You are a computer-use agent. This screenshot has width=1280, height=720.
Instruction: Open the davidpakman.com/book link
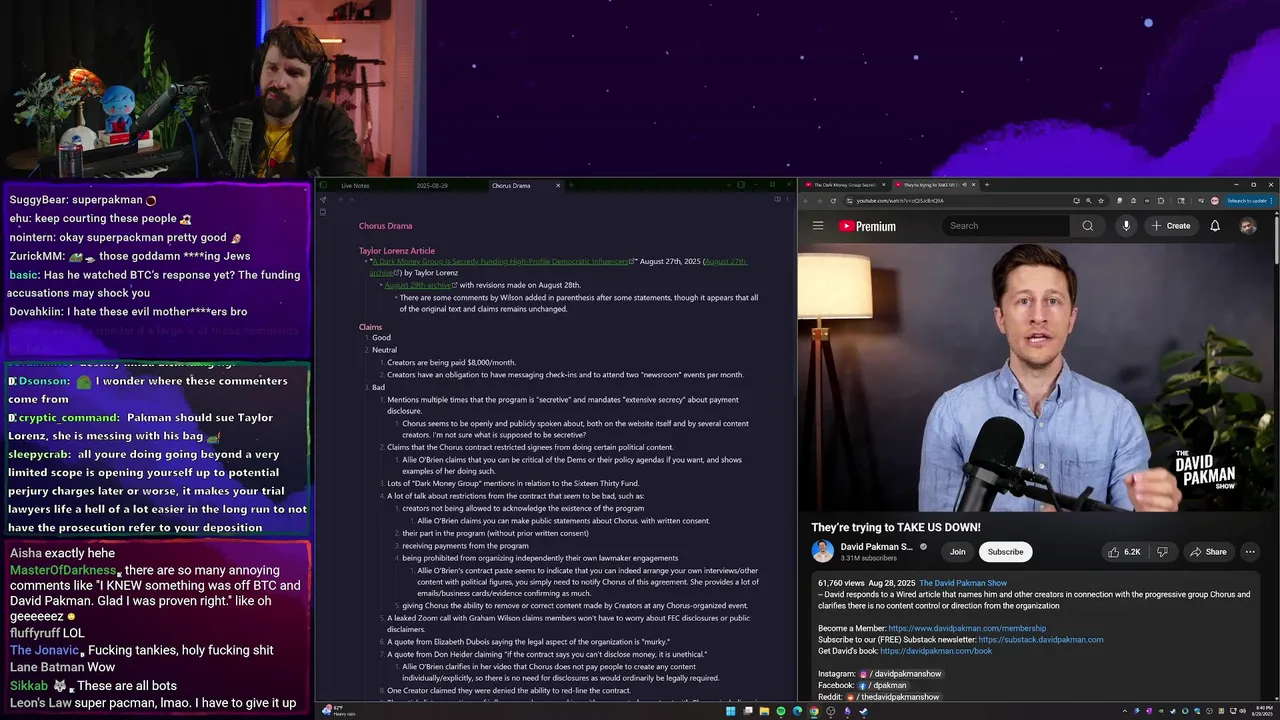point(936,651)
